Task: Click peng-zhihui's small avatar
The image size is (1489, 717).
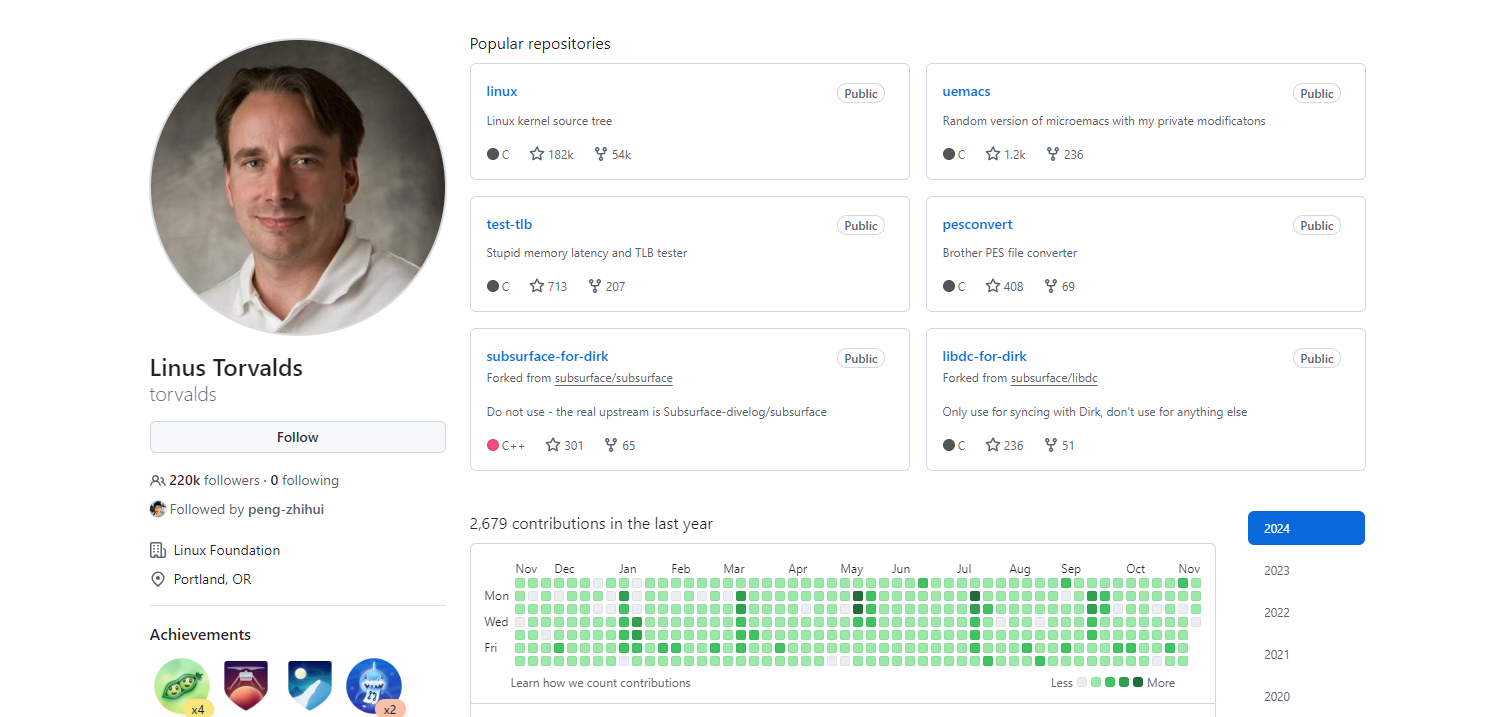Action: (x=158, y=509)
